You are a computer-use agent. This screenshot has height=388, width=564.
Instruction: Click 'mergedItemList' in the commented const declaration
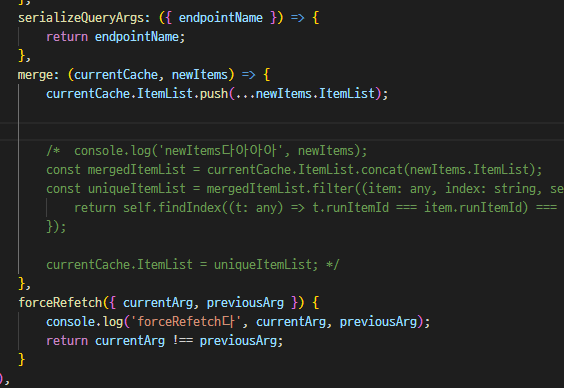137,170
